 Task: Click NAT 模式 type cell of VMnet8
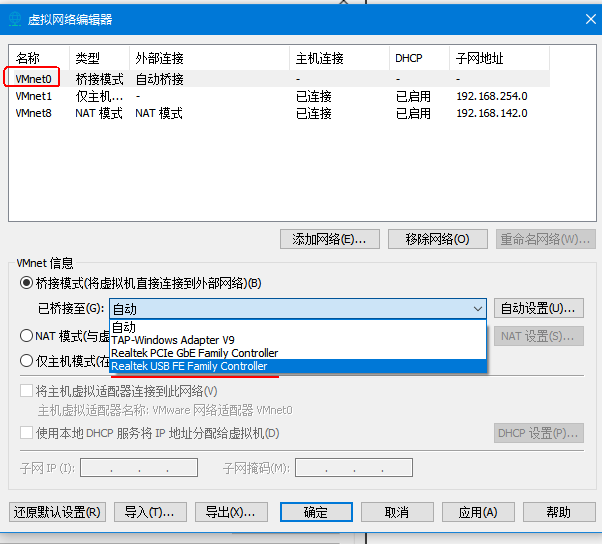(99, 113)
